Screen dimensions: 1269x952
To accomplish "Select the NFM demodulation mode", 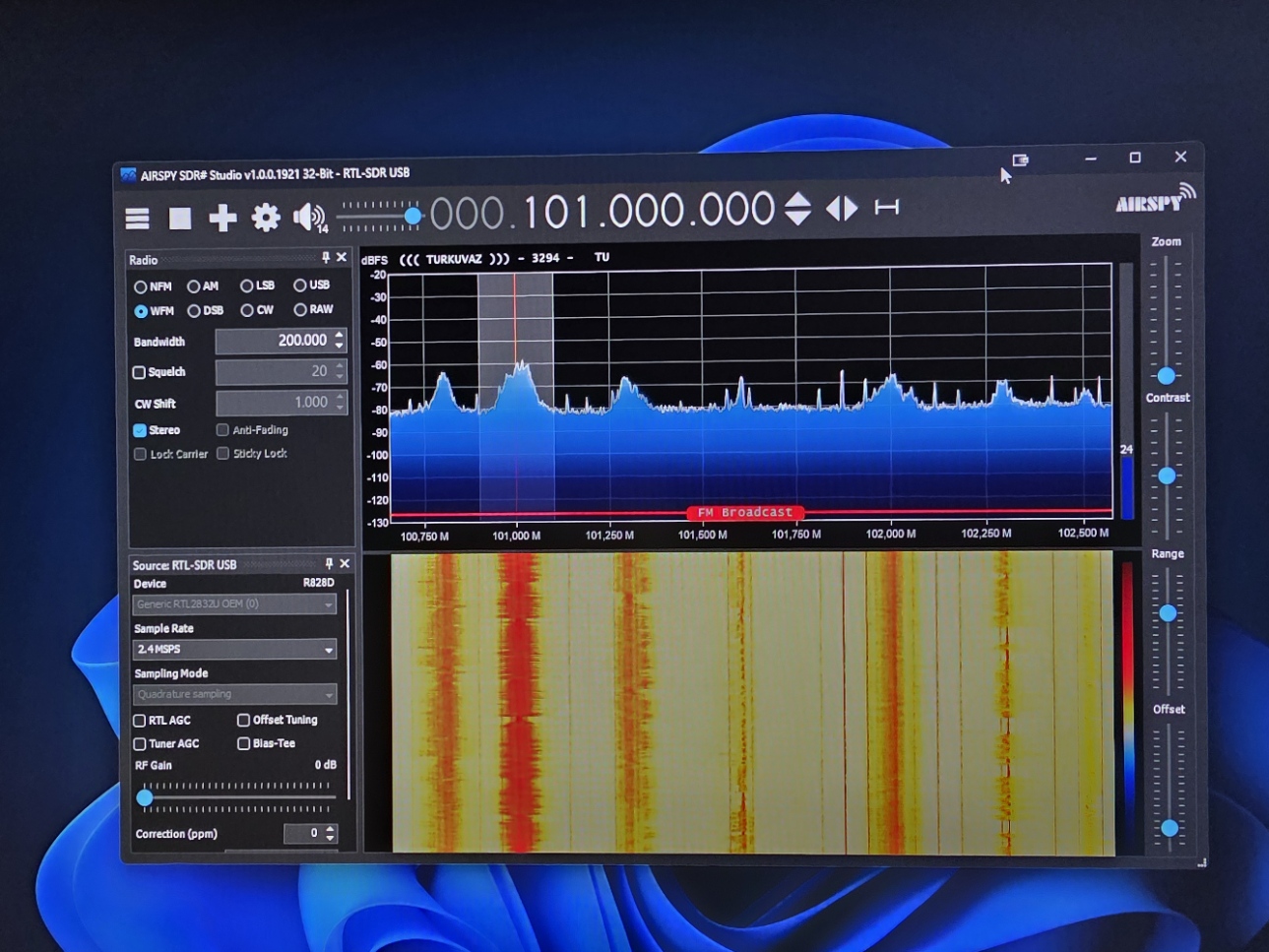I will click(x=141, y=287).
